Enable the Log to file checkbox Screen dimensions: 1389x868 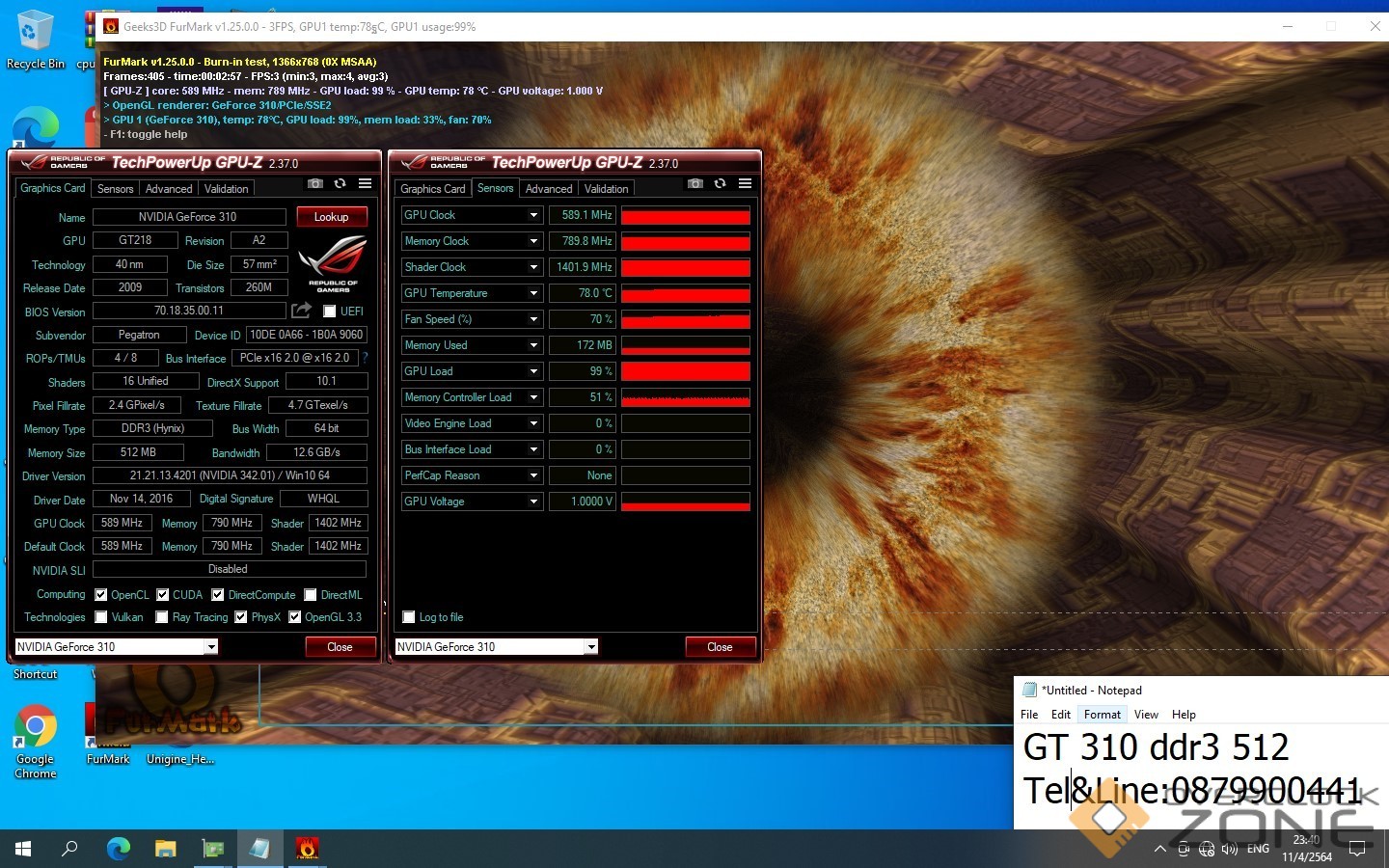(x=409, y=617)
